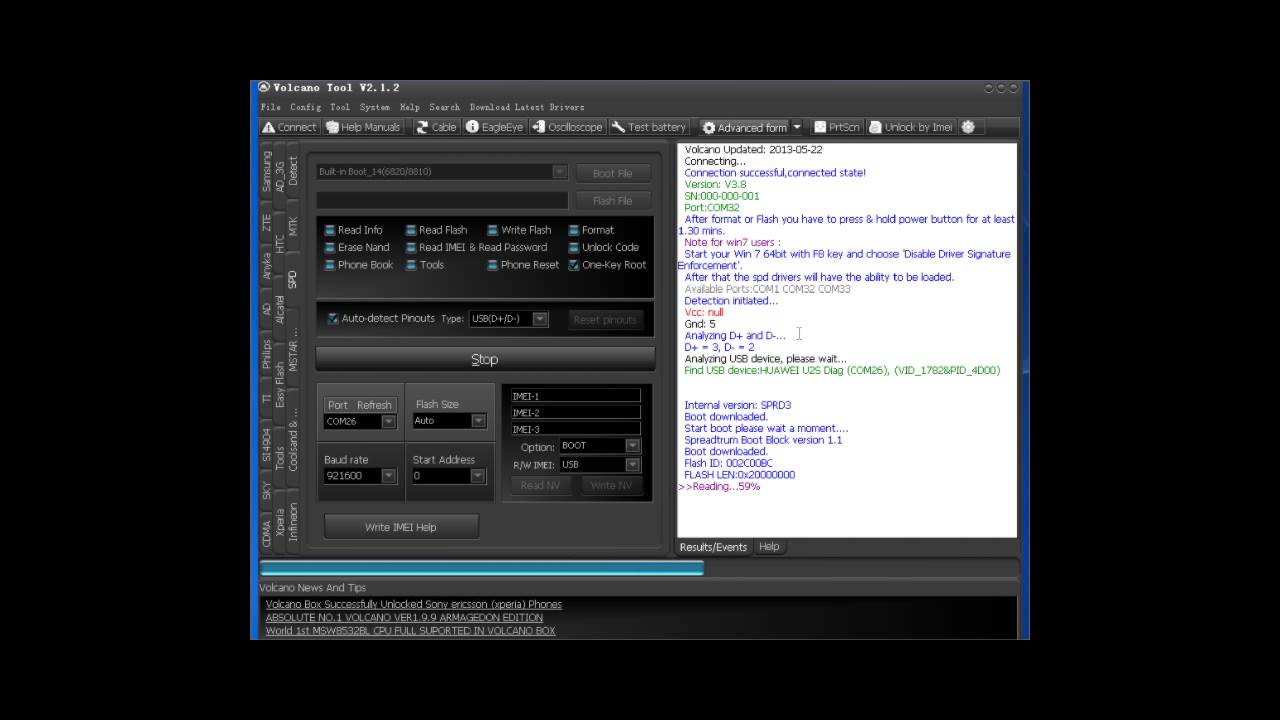This screenshot has height=720, width=1280.
Task: Click the Read NV button
Action: [x=540, y=485]
